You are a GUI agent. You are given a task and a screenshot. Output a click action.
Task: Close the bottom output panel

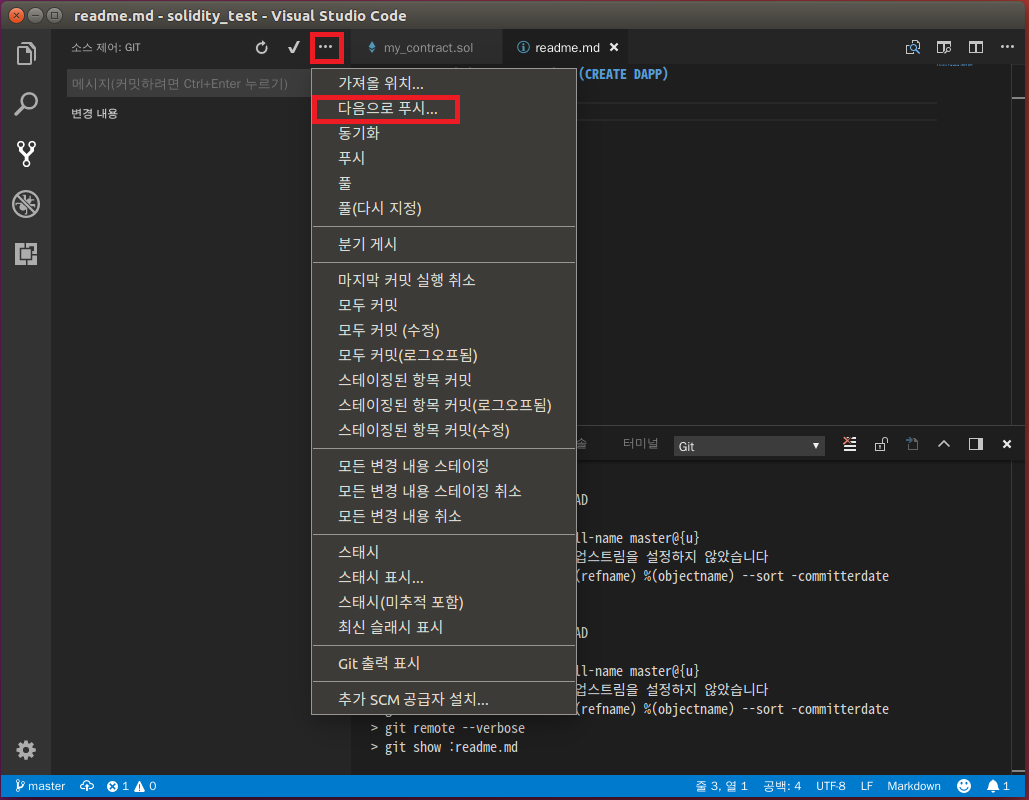[x=1007, y=444]
